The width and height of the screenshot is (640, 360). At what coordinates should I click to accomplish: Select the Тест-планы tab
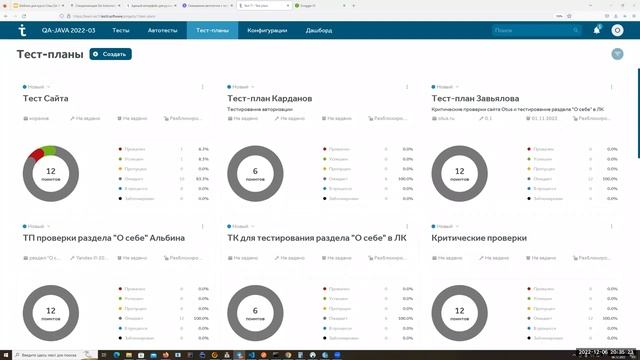(212, 30)
